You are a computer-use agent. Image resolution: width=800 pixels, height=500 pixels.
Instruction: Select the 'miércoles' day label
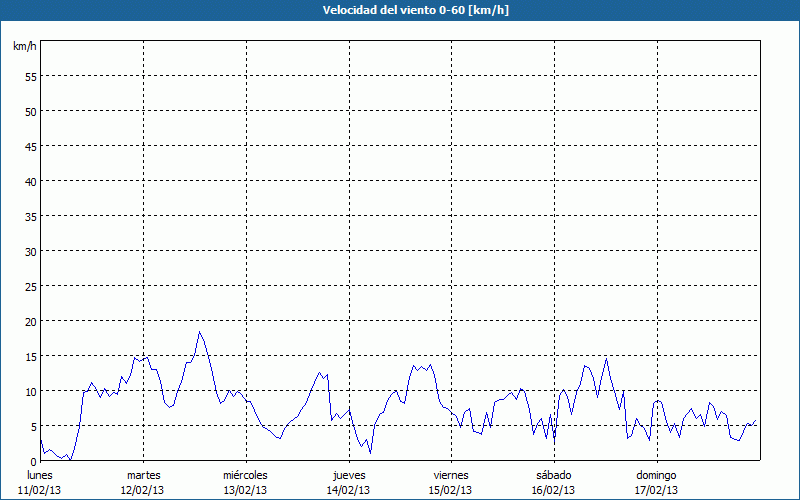[245, 474]
